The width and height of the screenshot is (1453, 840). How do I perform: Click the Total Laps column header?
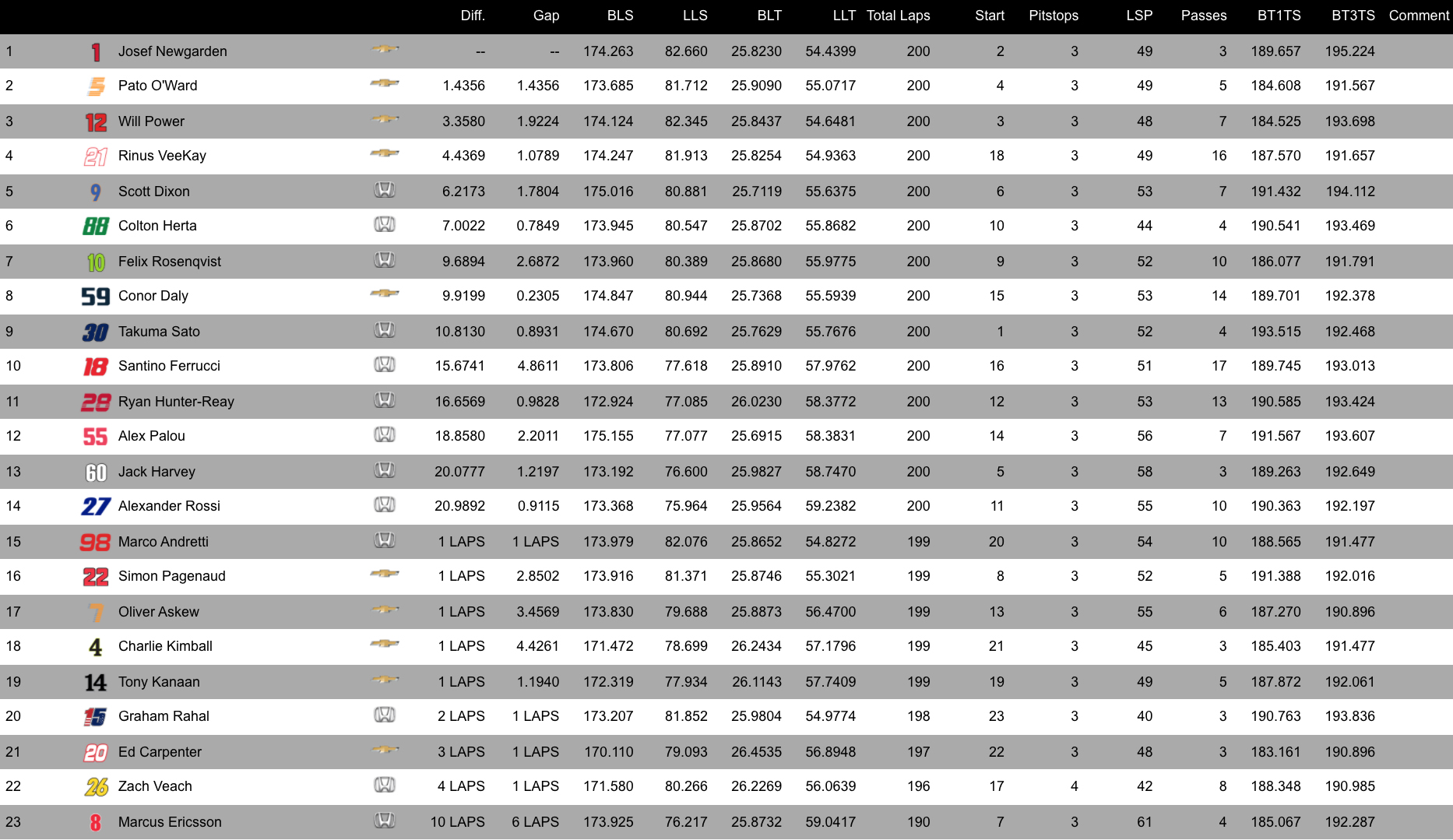tap(898, 16)
